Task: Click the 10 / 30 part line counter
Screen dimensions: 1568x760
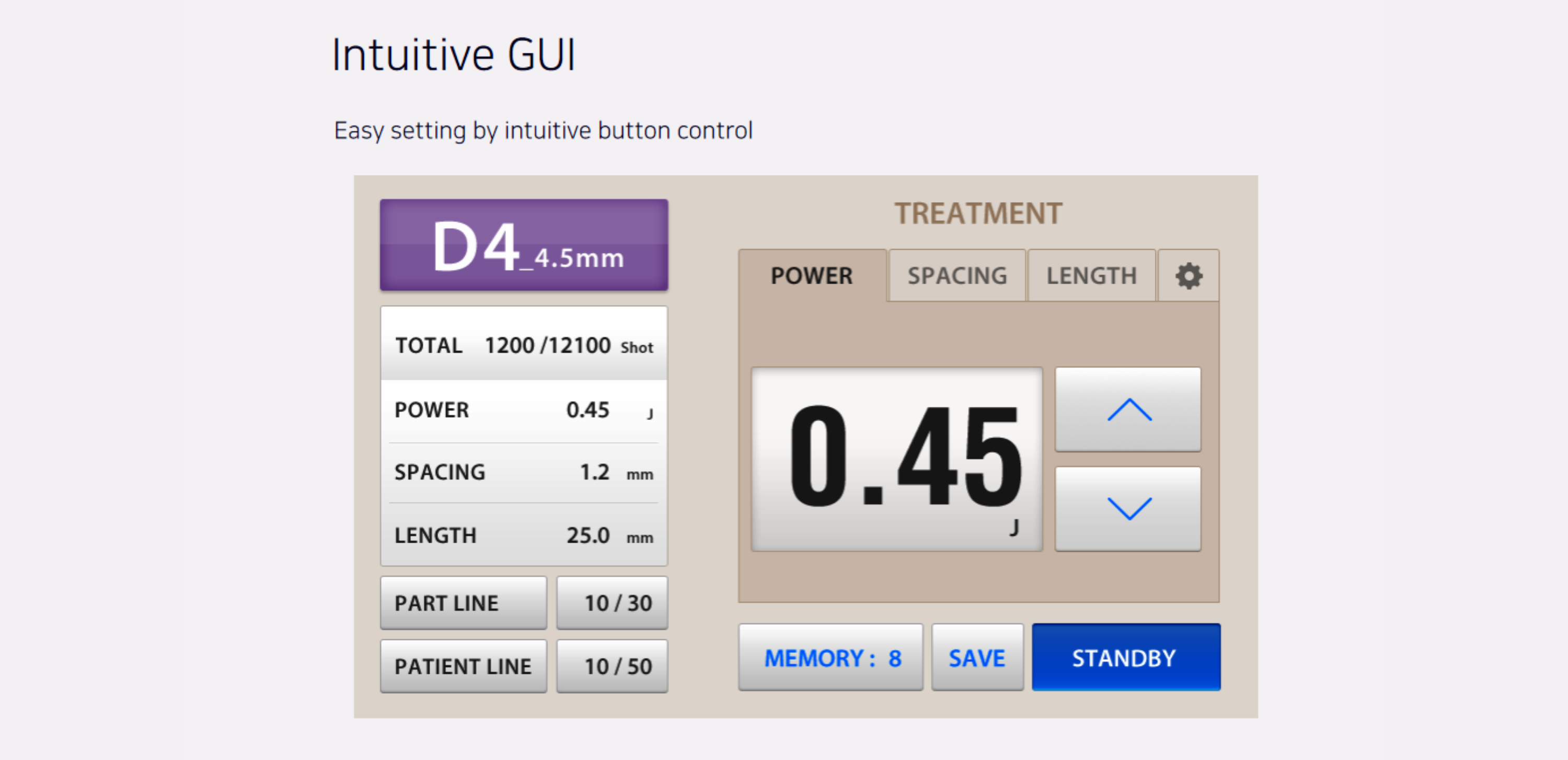Action: pos(612,603)
